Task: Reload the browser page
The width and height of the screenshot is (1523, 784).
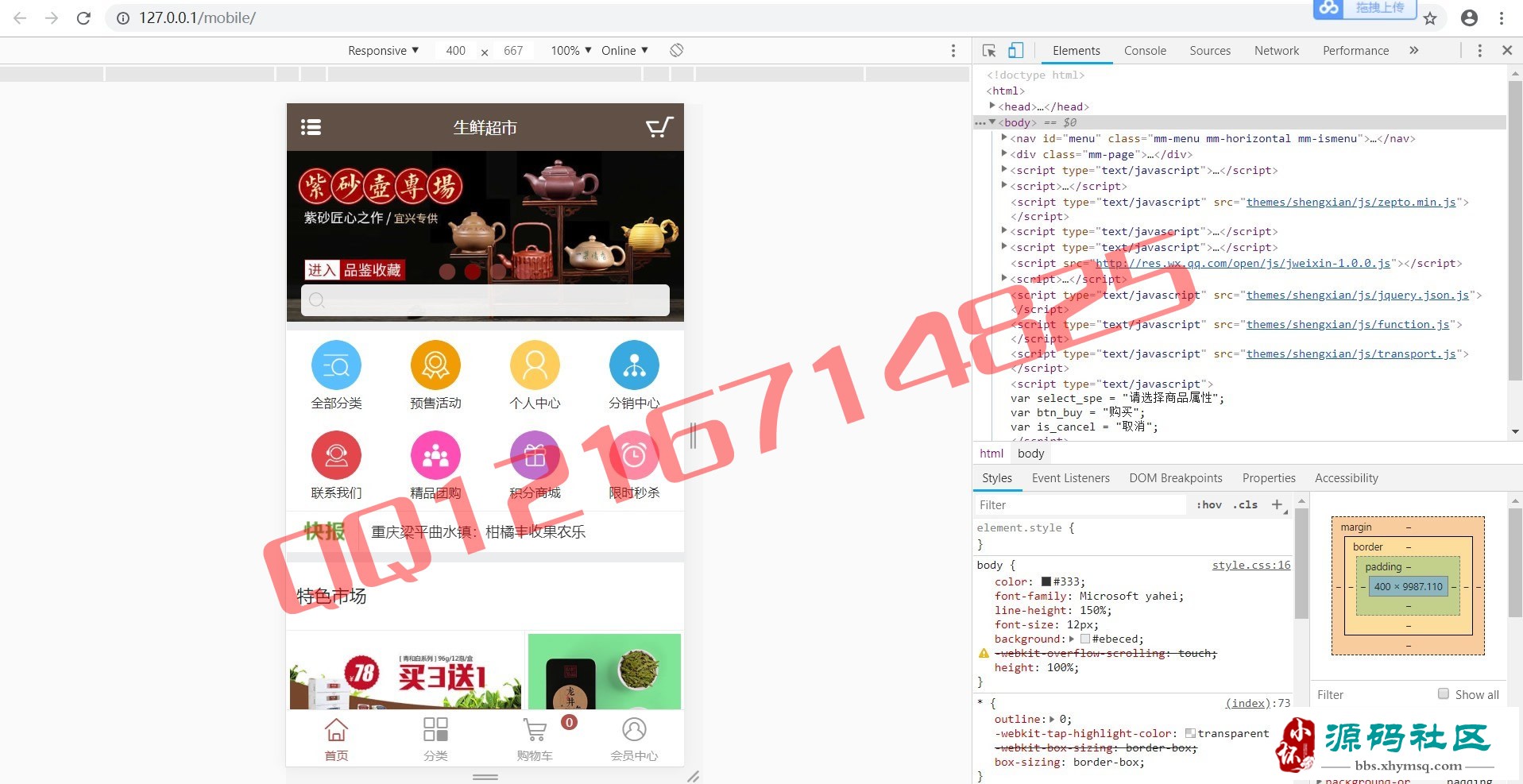Action: tap(83, 17)
